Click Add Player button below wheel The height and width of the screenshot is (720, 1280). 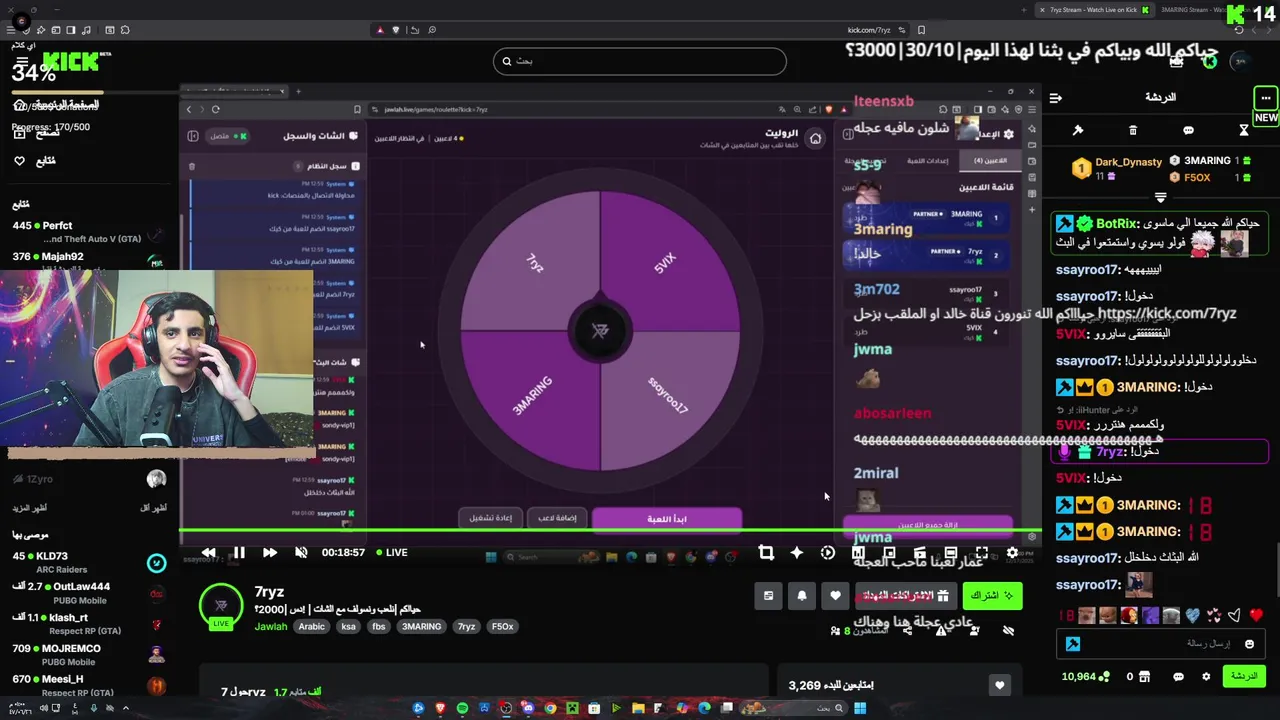tap(556, 518)
